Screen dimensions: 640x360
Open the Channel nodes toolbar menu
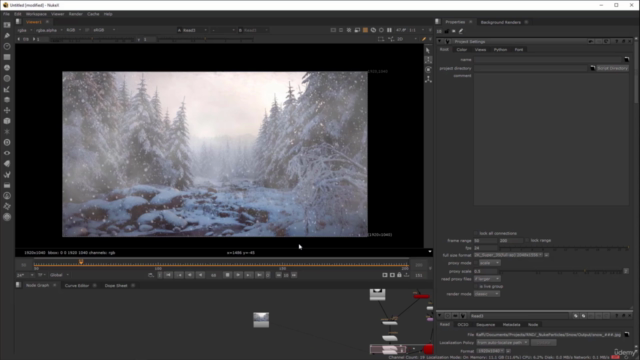[x=7, y=57]
